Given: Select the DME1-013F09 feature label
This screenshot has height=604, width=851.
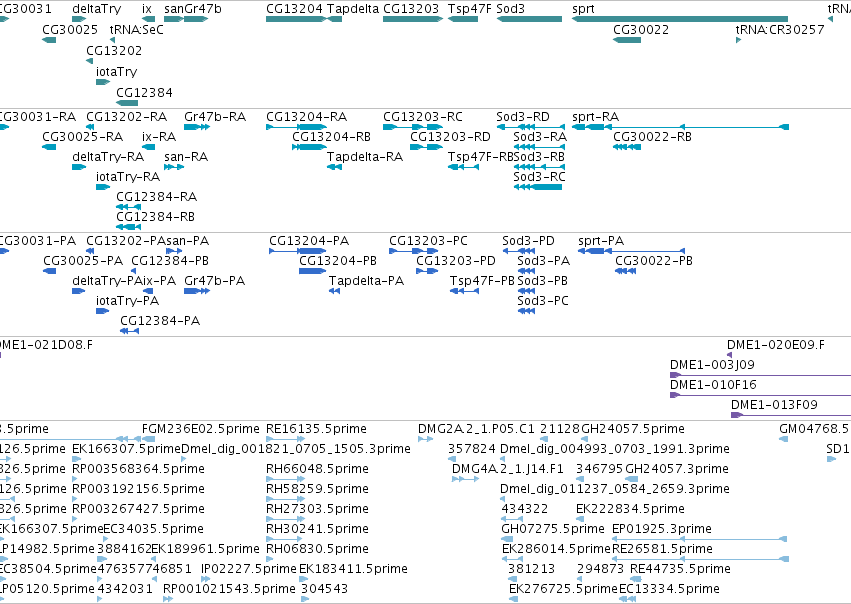Looking at the screenshot, I should pos(774,405).
